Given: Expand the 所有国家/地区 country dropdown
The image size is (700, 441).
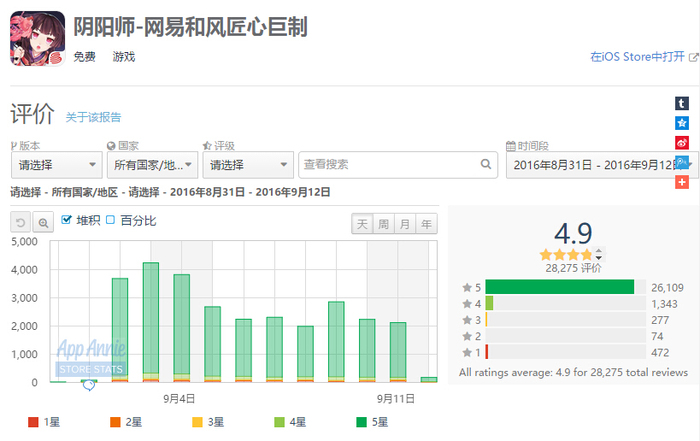Looking at the screenshot, I should click(152, 165).
